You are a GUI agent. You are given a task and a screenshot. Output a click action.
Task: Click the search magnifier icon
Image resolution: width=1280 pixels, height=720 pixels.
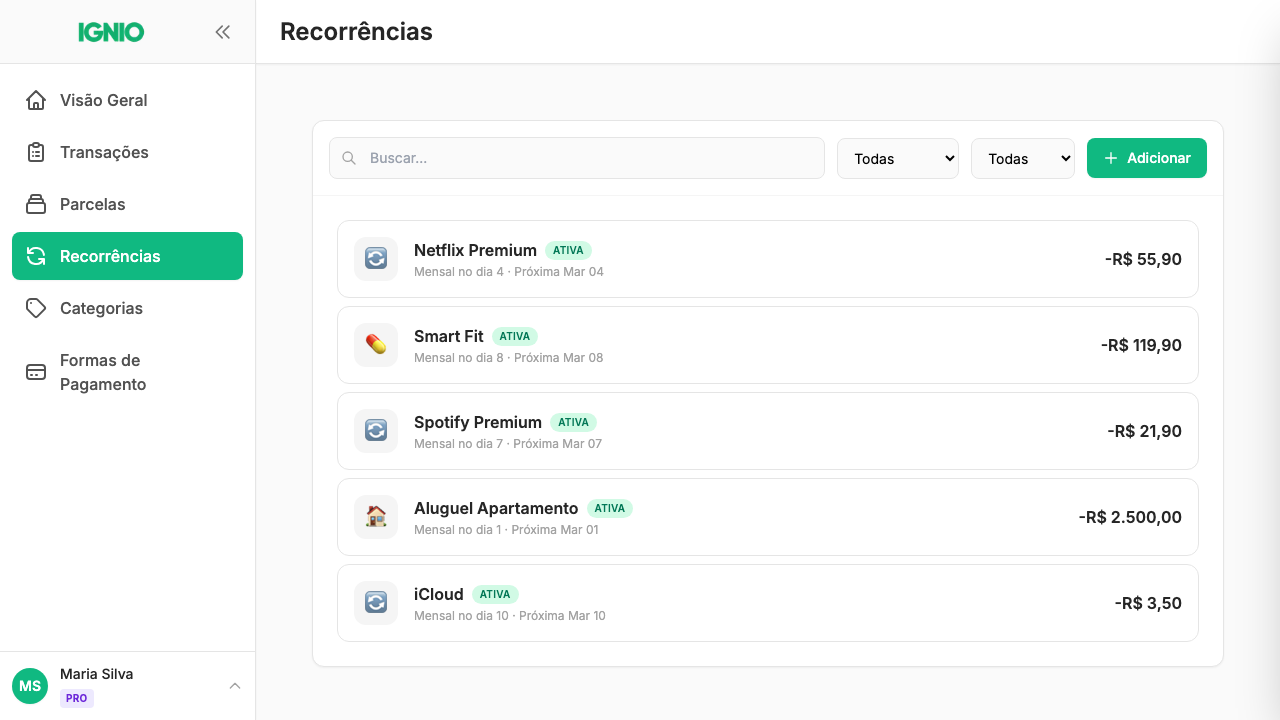[349, 158]
